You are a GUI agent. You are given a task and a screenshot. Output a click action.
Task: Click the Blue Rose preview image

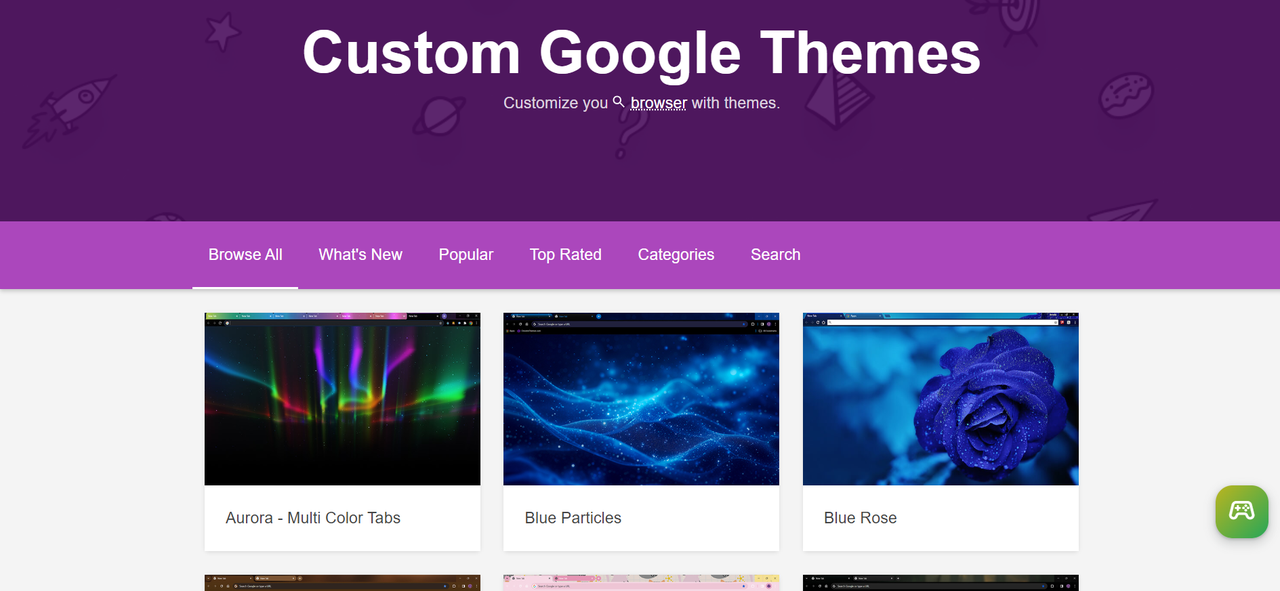[940, 399]
